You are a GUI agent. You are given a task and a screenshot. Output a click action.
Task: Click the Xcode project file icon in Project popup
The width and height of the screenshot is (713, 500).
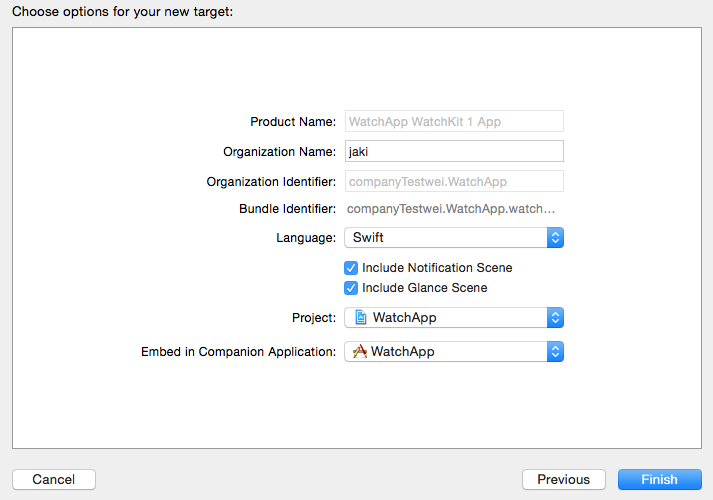click(x=361, y=318)
